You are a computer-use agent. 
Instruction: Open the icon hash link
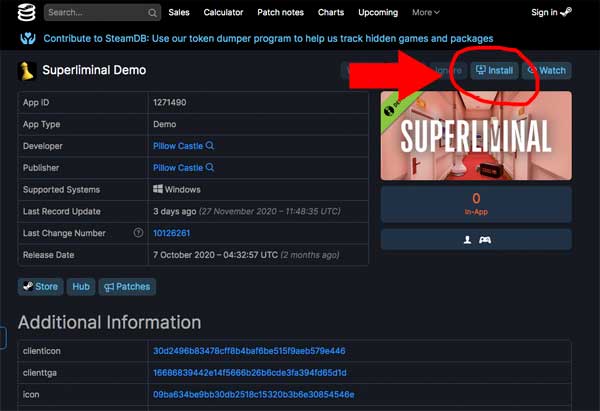254,395
